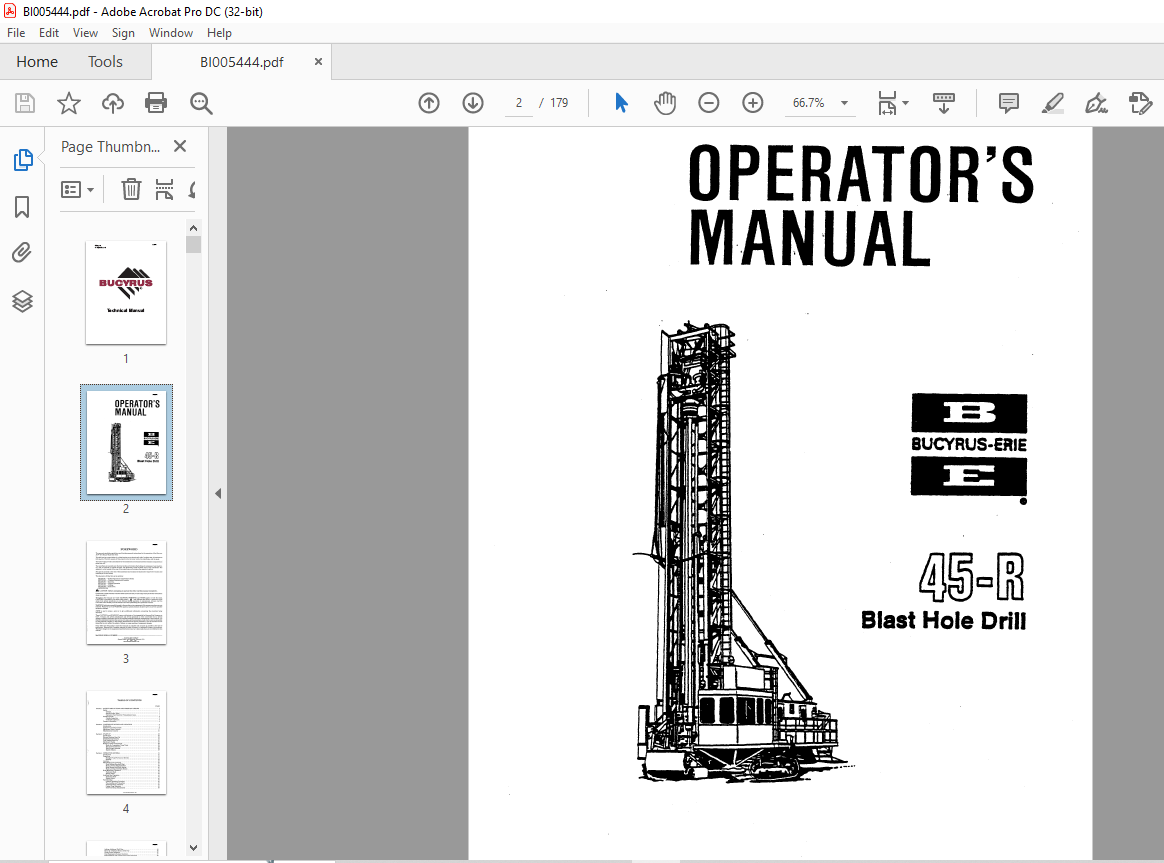Open the View menu

pyautogui.click(x=85, y=33)
